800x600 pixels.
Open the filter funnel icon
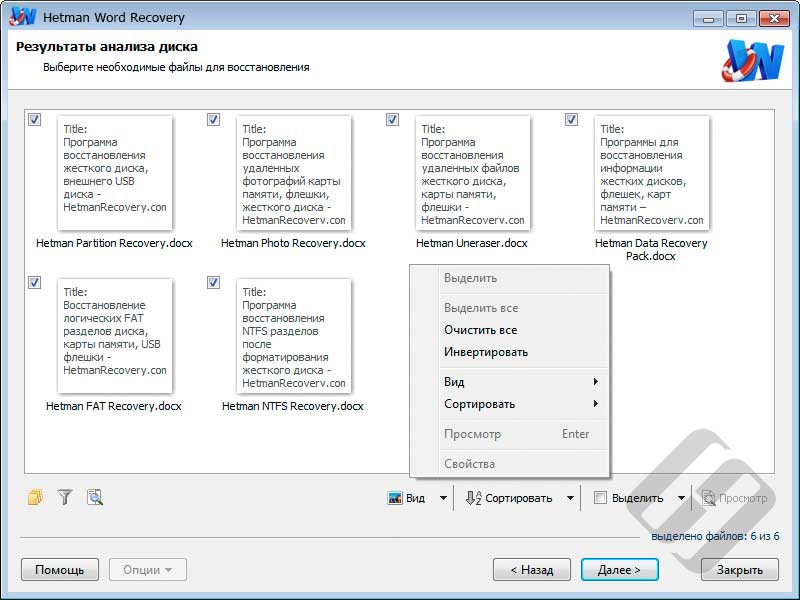(x=65, y=497)
